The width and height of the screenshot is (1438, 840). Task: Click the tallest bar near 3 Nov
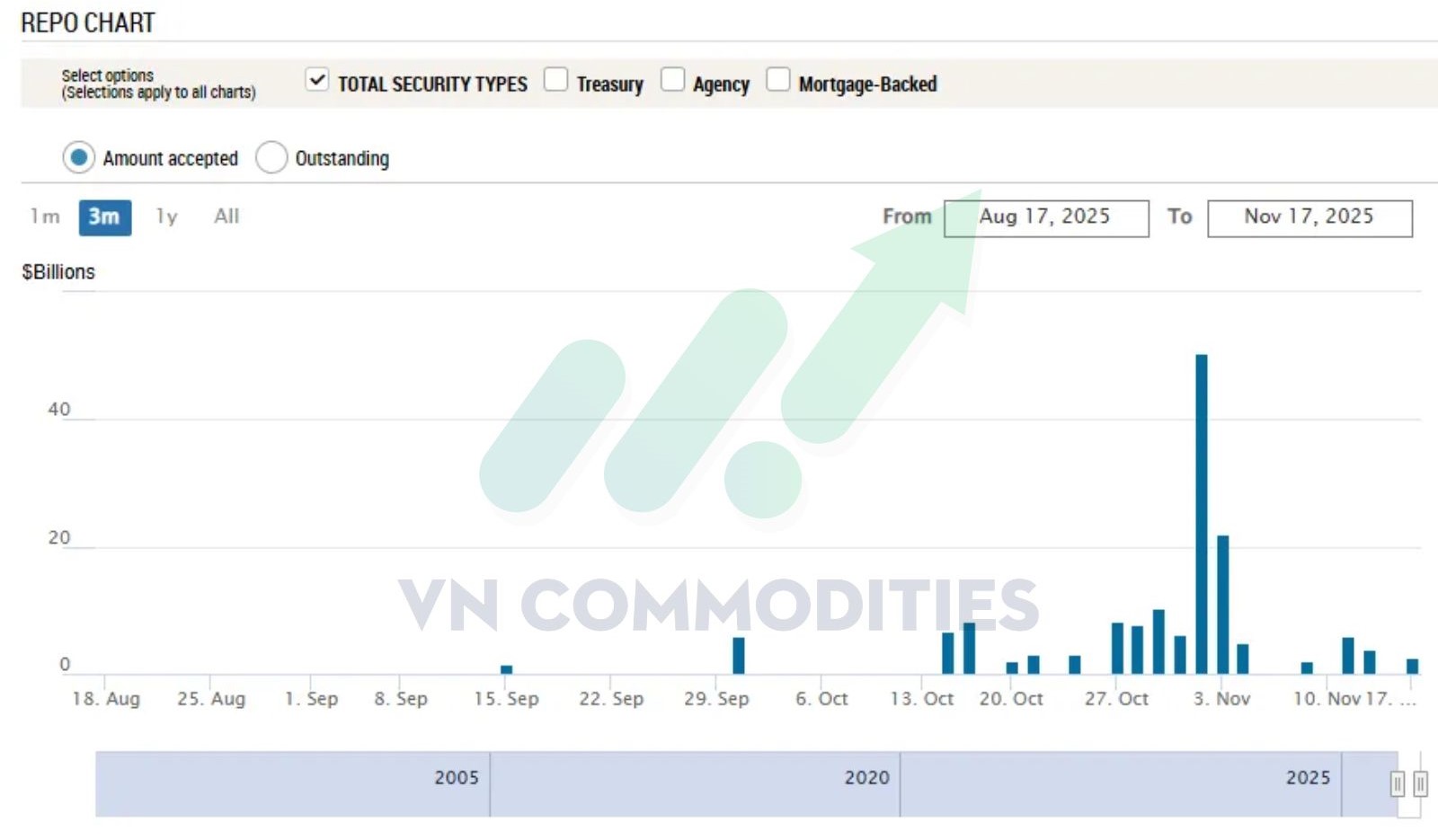point(1202,512)
